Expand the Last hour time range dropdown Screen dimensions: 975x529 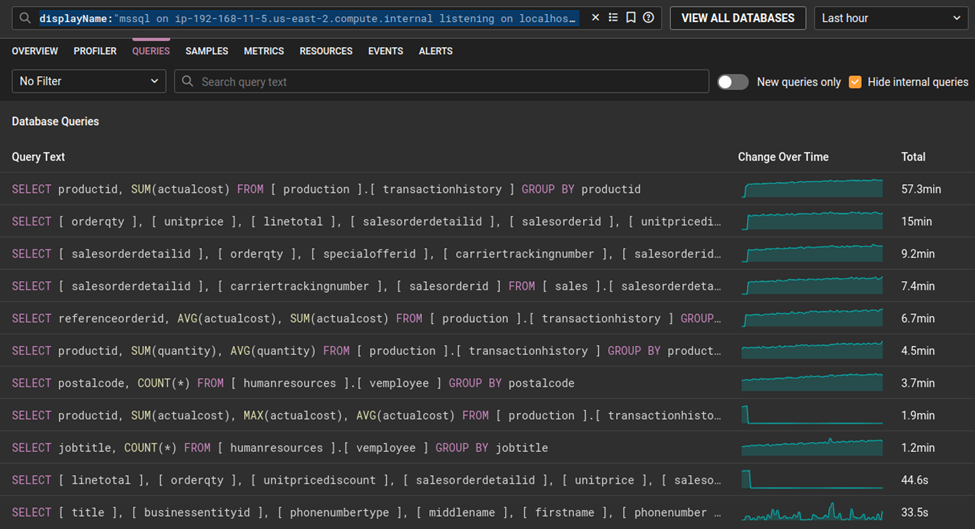[890, 18]
